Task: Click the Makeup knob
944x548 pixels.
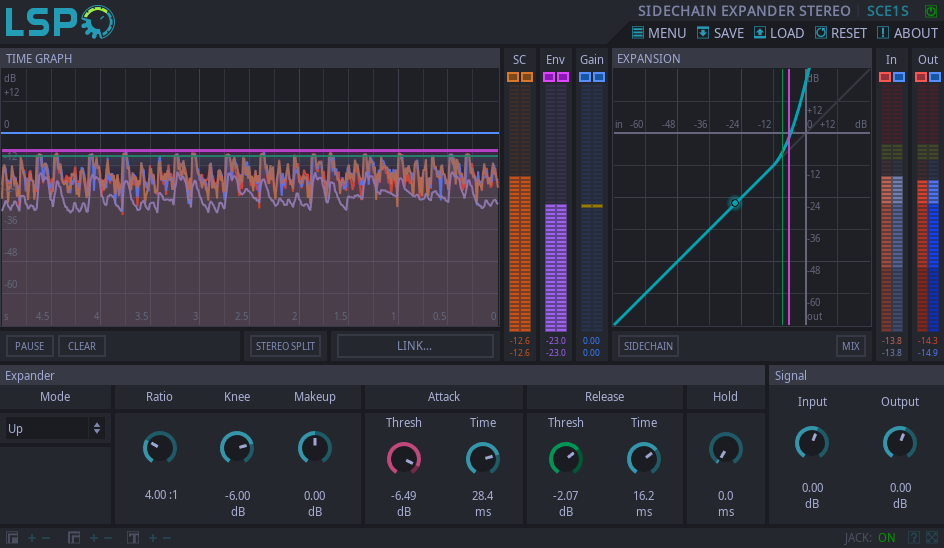Action: (314, 448)
